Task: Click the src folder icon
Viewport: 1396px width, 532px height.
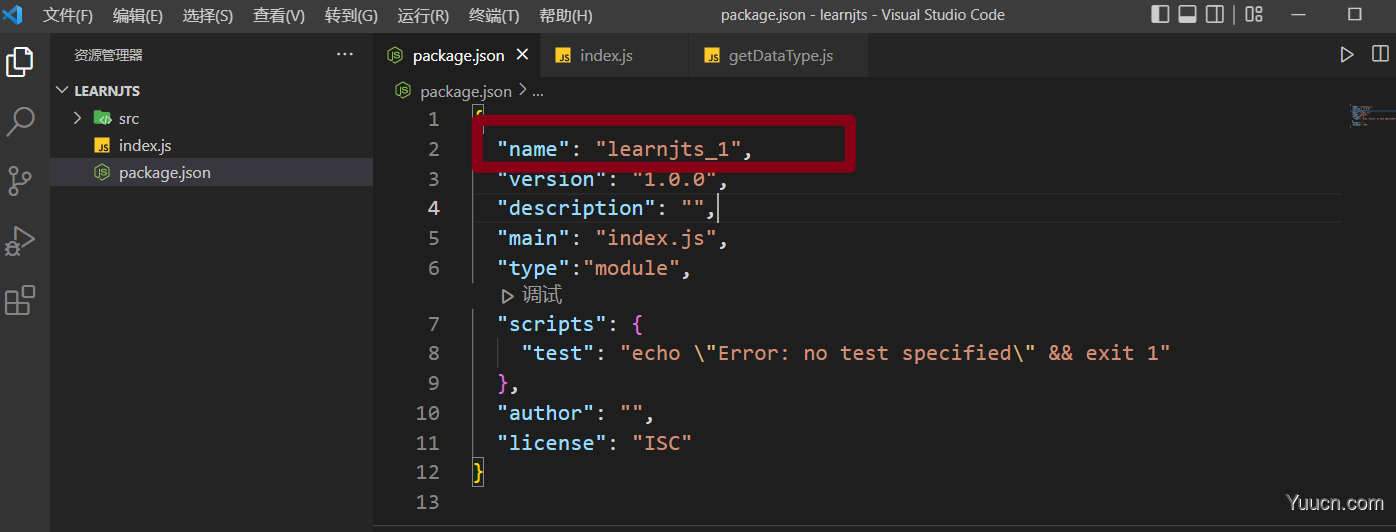Action: [x=102, y=118]
